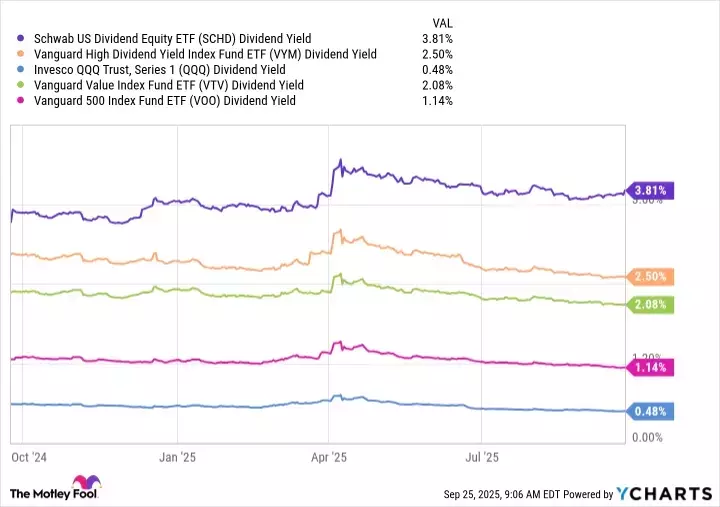Image resolution: width=720 pixels, height=507 pixels.
Task: Click the purple SCHD legend dot
Action: click(x=22, y=37)
